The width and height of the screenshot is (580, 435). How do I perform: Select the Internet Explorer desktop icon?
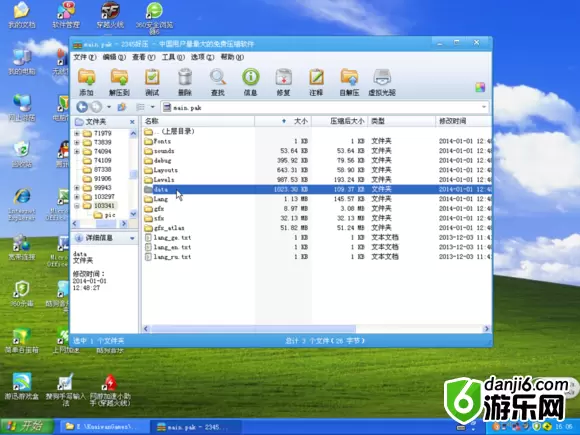22,204
